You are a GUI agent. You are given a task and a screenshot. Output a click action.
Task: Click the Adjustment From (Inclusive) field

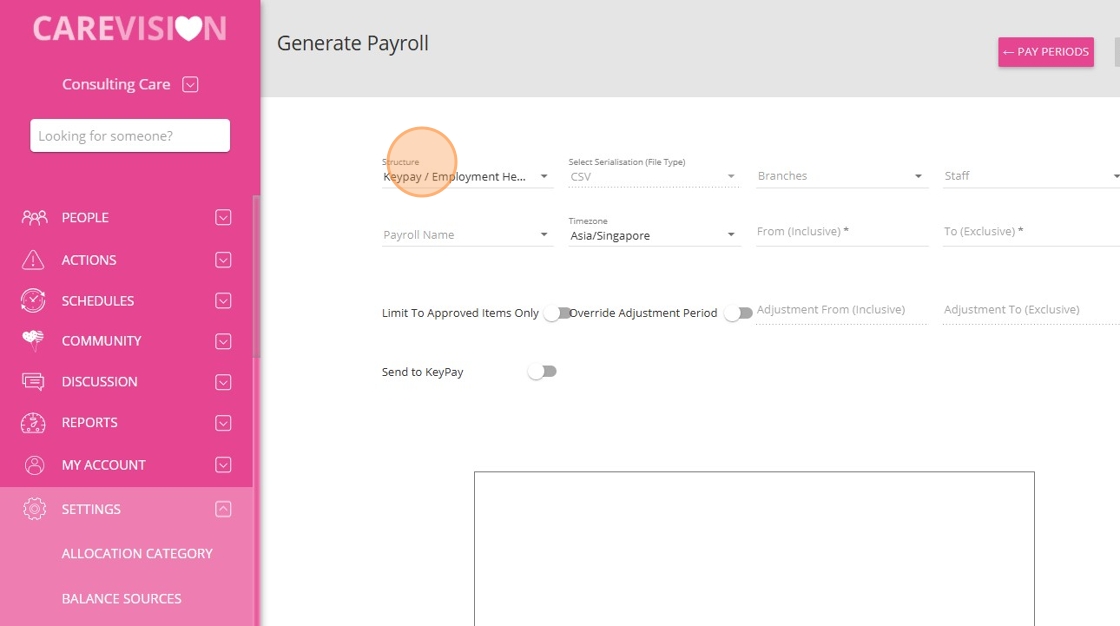point(841,310)
